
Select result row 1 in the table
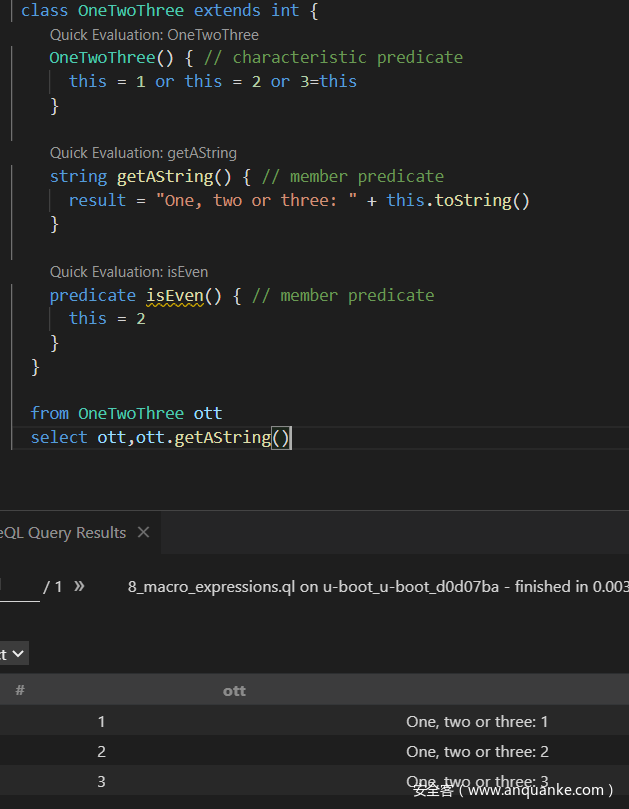101,721
